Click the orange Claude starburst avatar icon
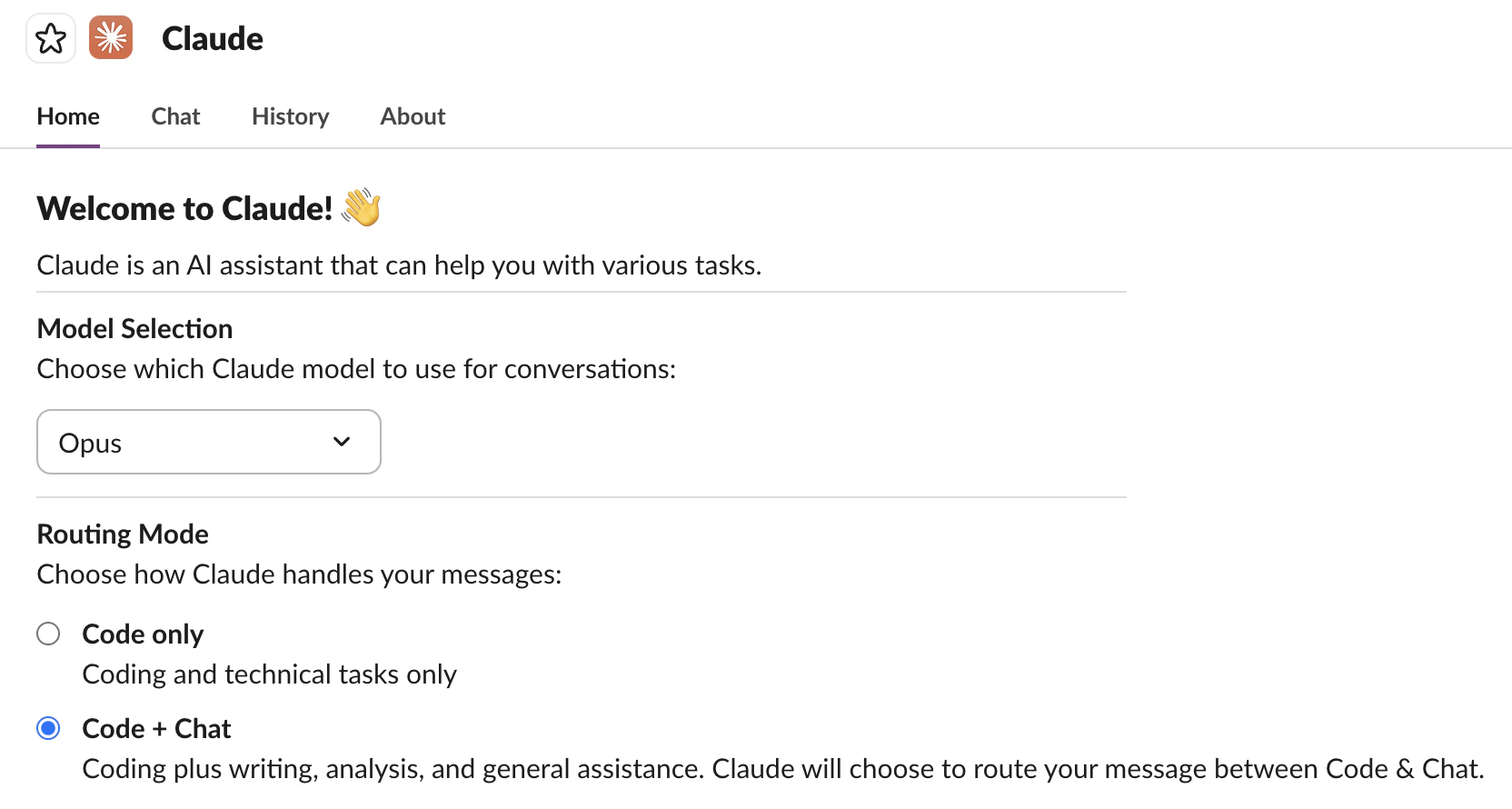Viewport: 1512px width, 809px height. [110, 37]
